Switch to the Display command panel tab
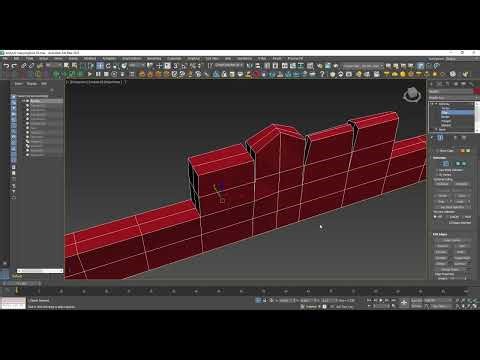The image size is (480, 360). (464, 84)
